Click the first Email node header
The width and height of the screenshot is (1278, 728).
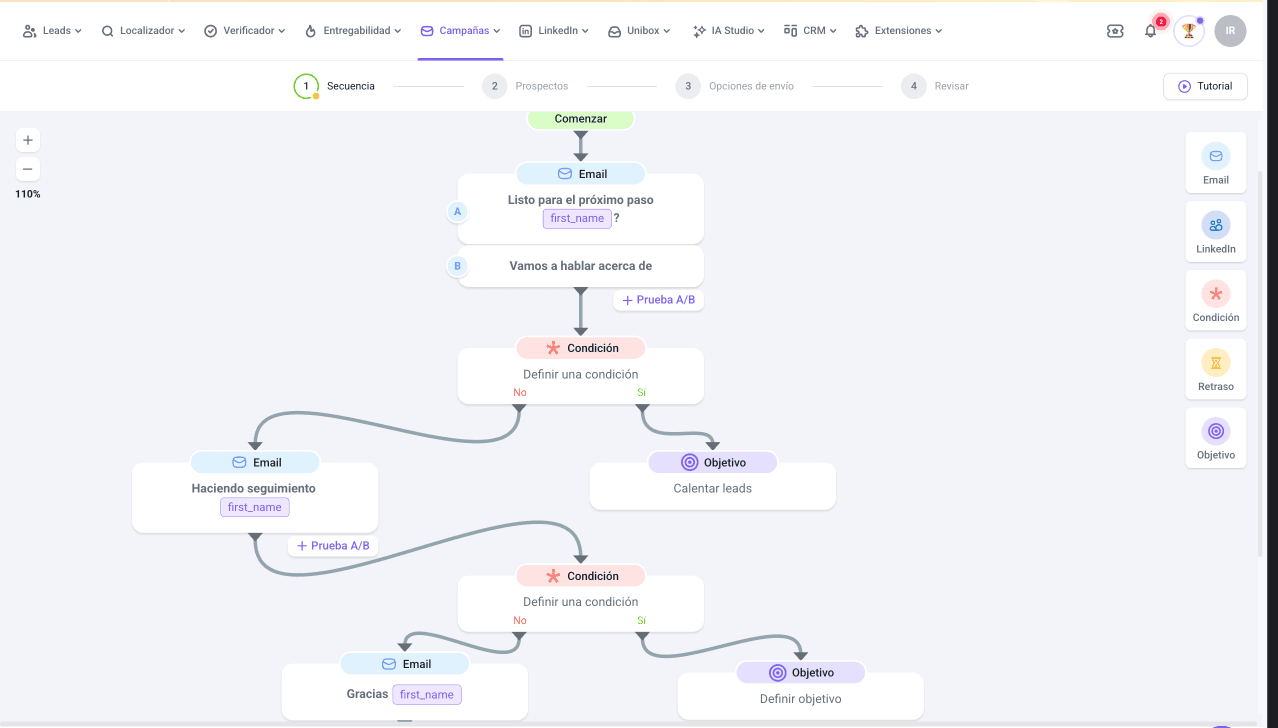pyautogui.click(x=581, y=174)
